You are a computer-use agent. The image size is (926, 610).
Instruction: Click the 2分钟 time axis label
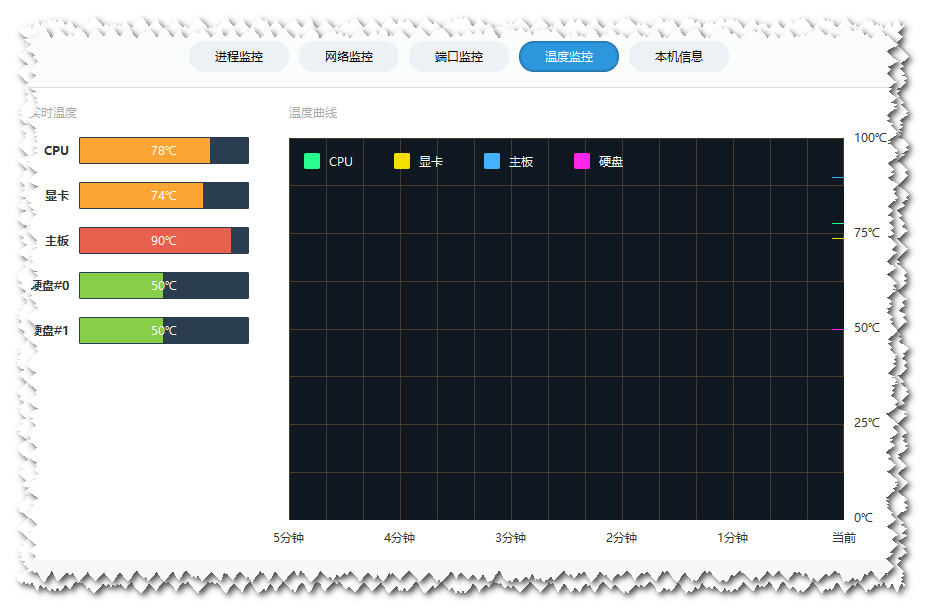[621, 537]
